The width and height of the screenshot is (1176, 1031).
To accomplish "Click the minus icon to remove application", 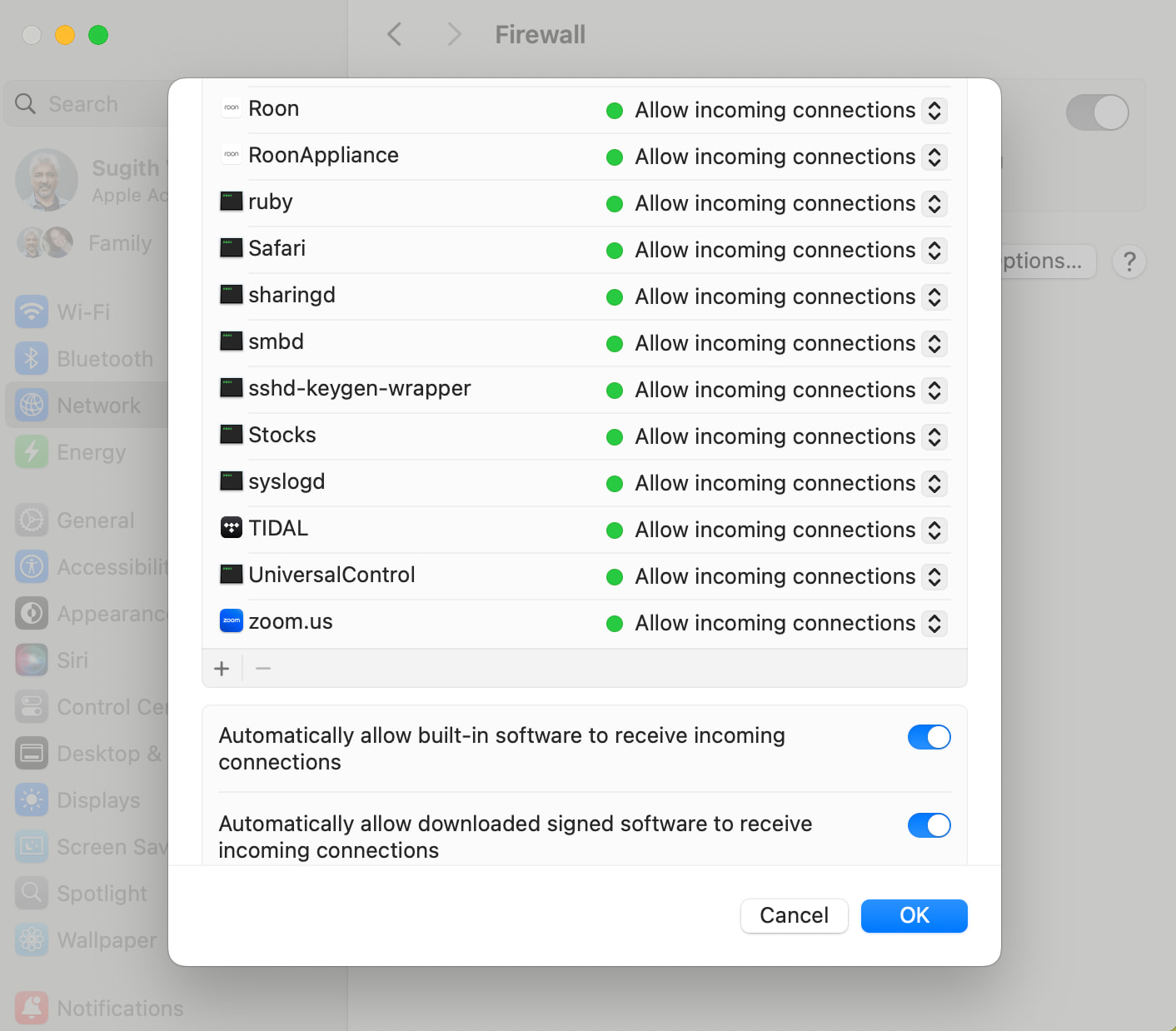I will [x=263, y=669].
